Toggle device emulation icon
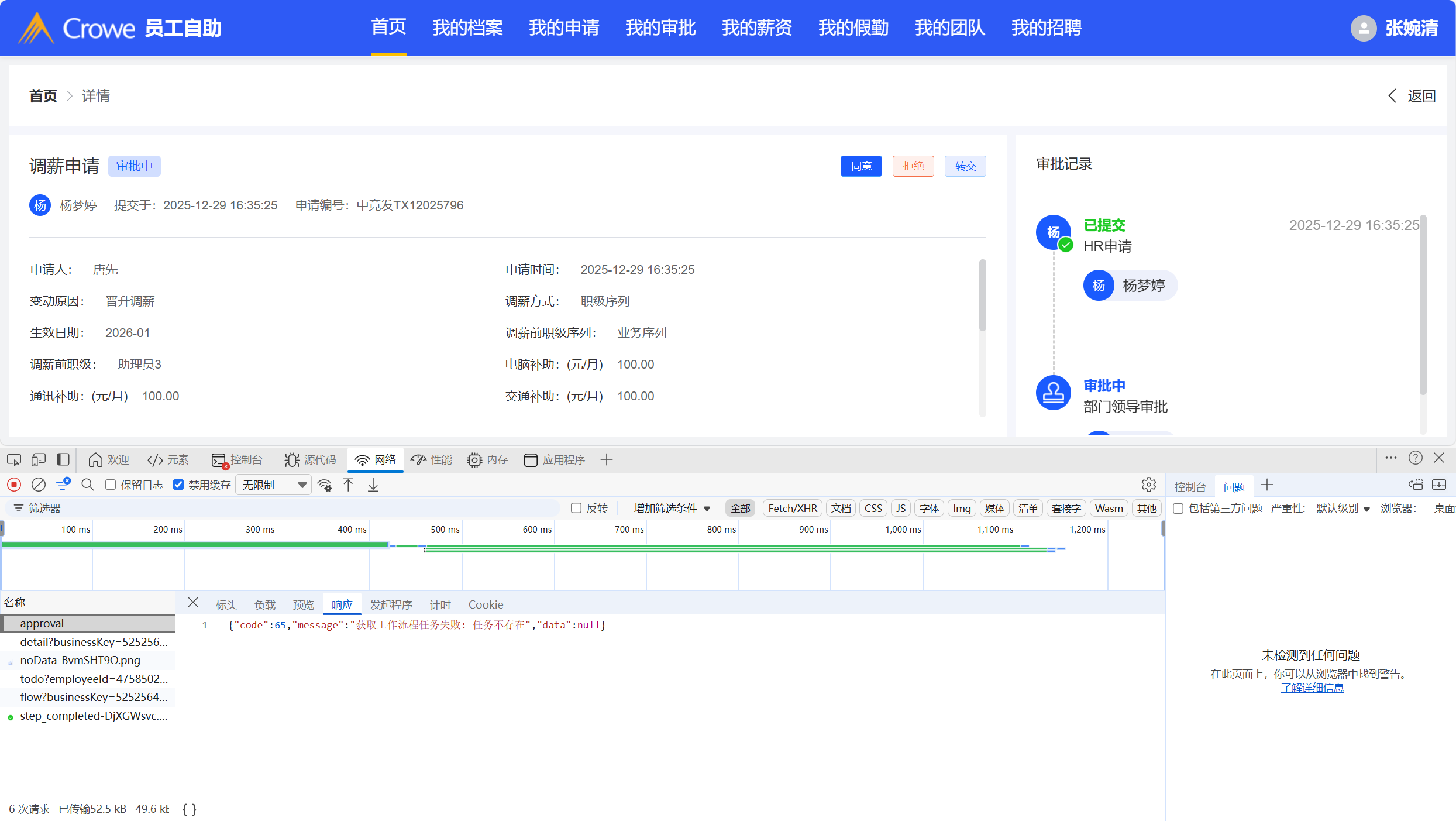Viewport: 1456px width, 821px height. 39,460
